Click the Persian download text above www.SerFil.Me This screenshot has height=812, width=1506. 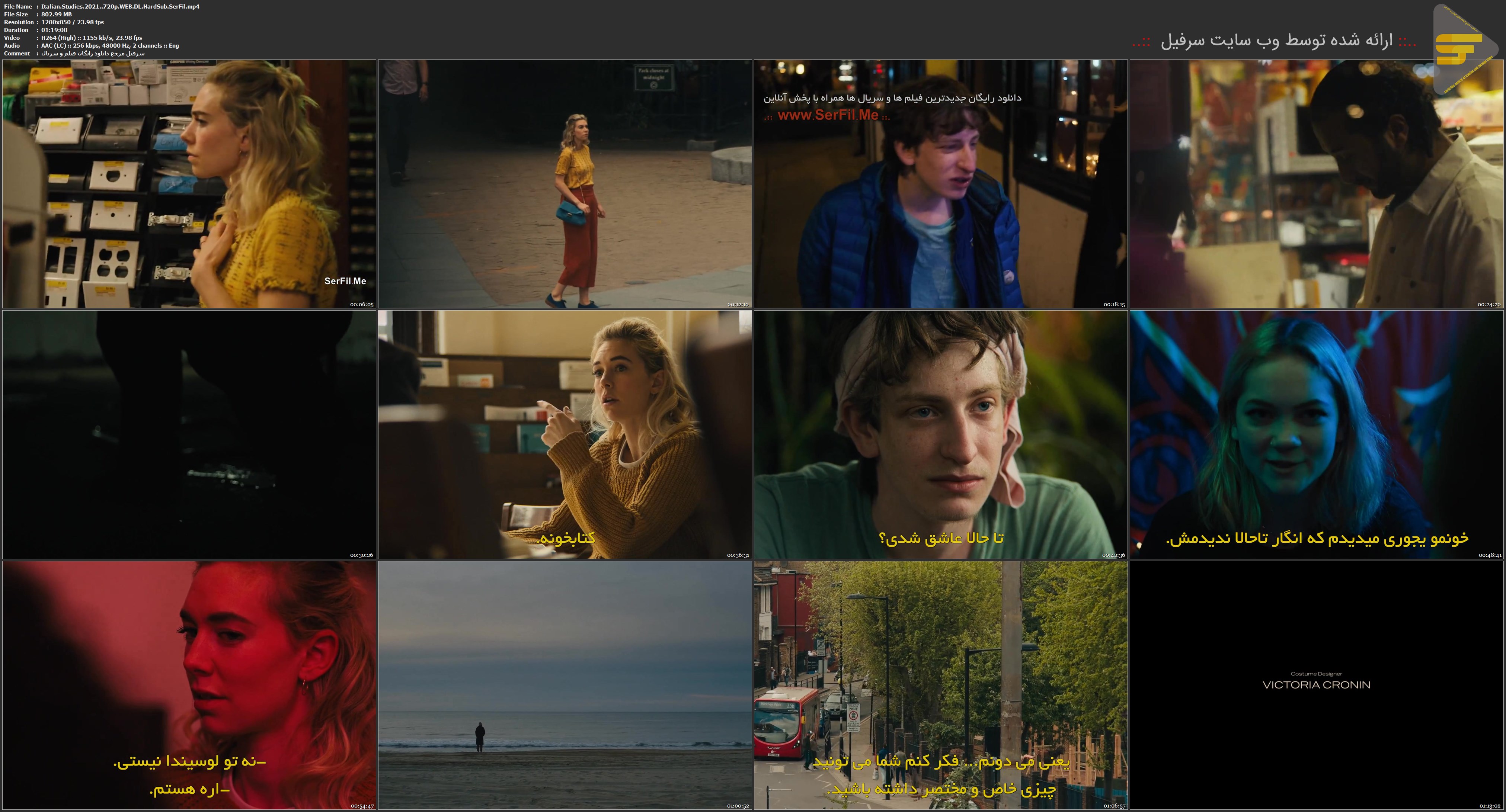tap(892, 98)
